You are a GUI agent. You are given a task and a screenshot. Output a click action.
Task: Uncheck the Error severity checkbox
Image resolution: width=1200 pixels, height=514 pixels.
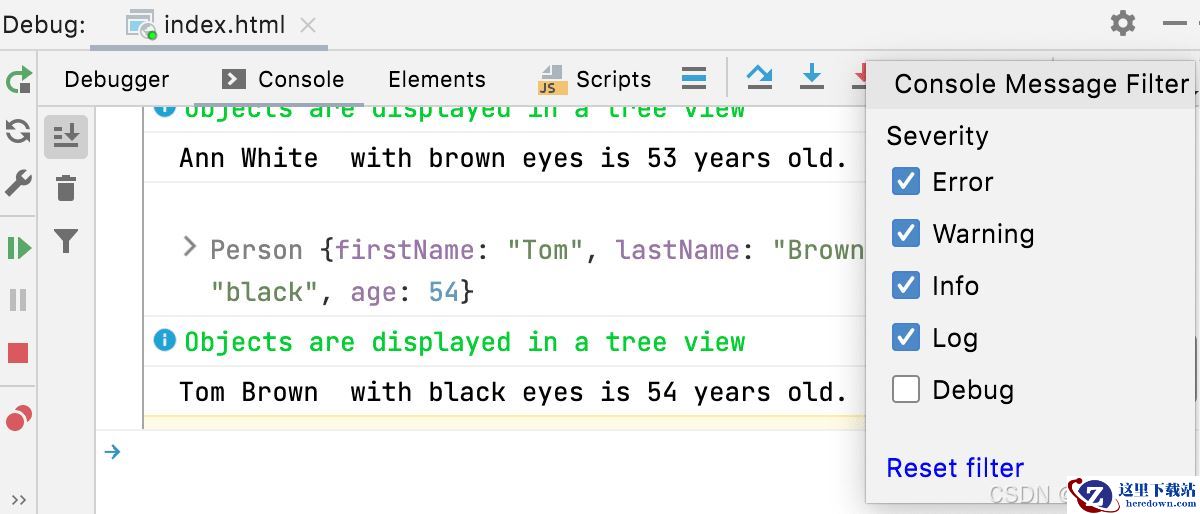905,181
